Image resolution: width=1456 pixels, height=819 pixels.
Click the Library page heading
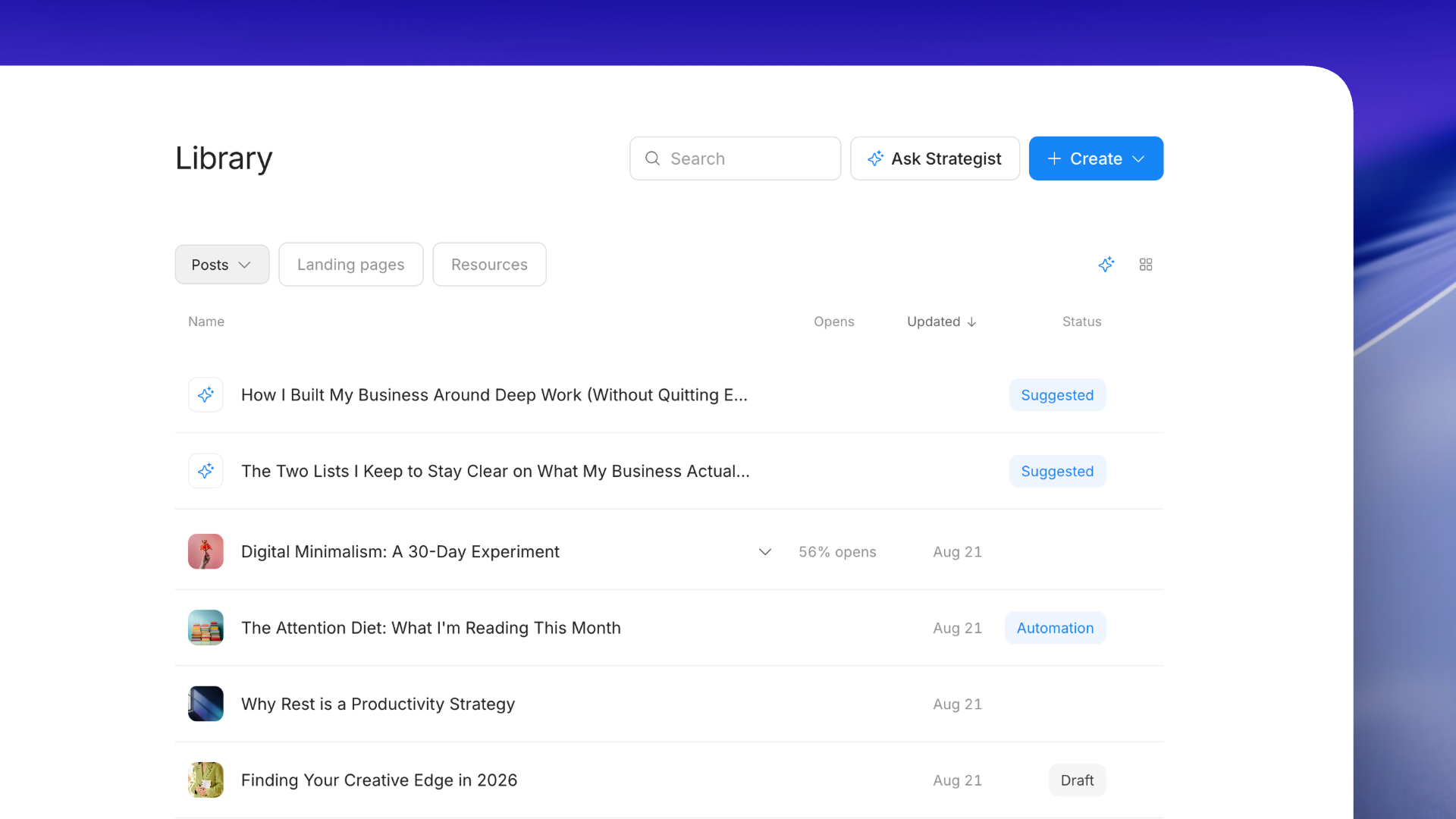point(224,158)
